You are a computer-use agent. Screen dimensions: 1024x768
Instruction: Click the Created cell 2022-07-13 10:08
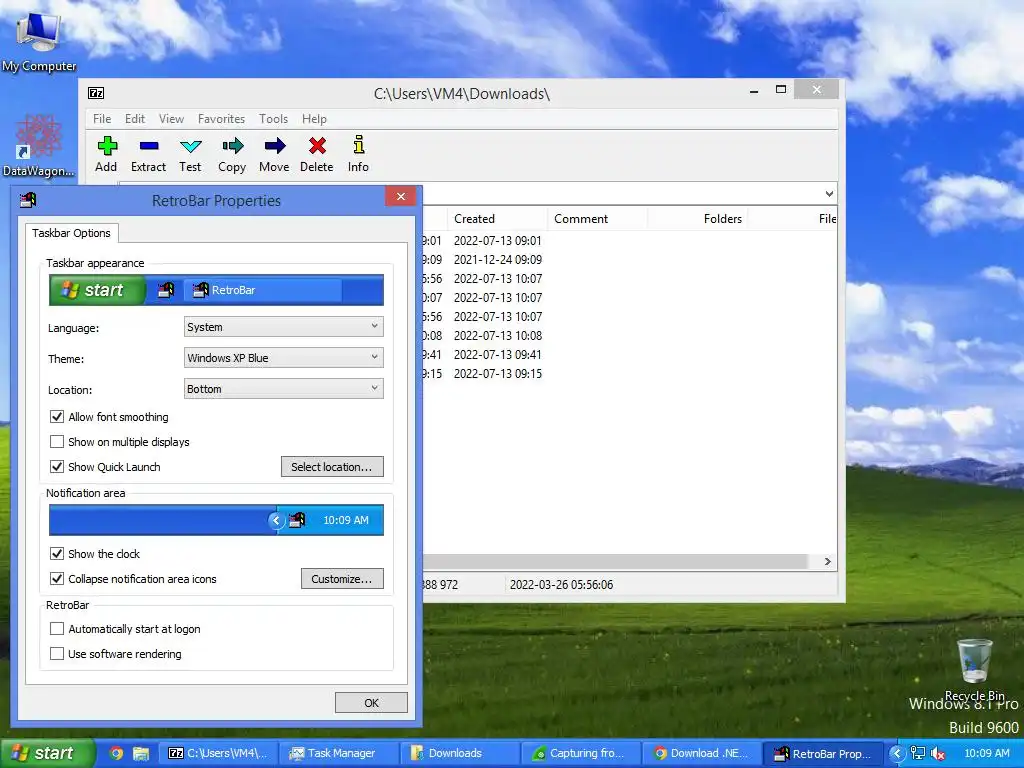(498, 336)
